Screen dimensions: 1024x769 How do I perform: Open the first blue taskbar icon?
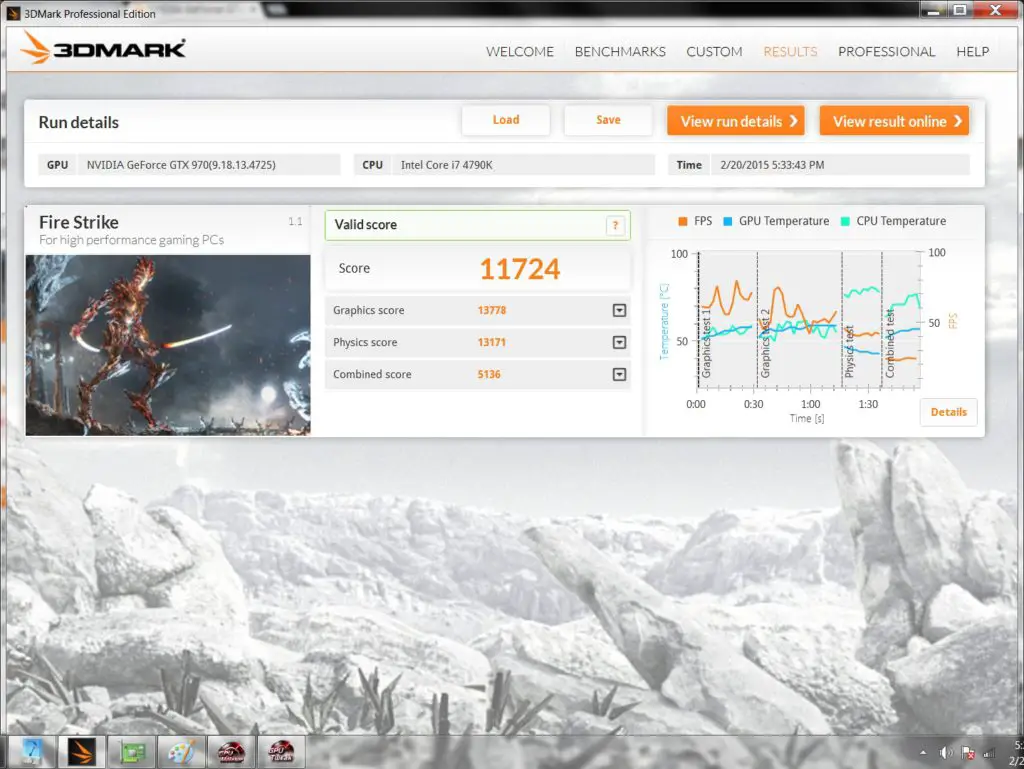pyautogui.click(x=31, y=752)
